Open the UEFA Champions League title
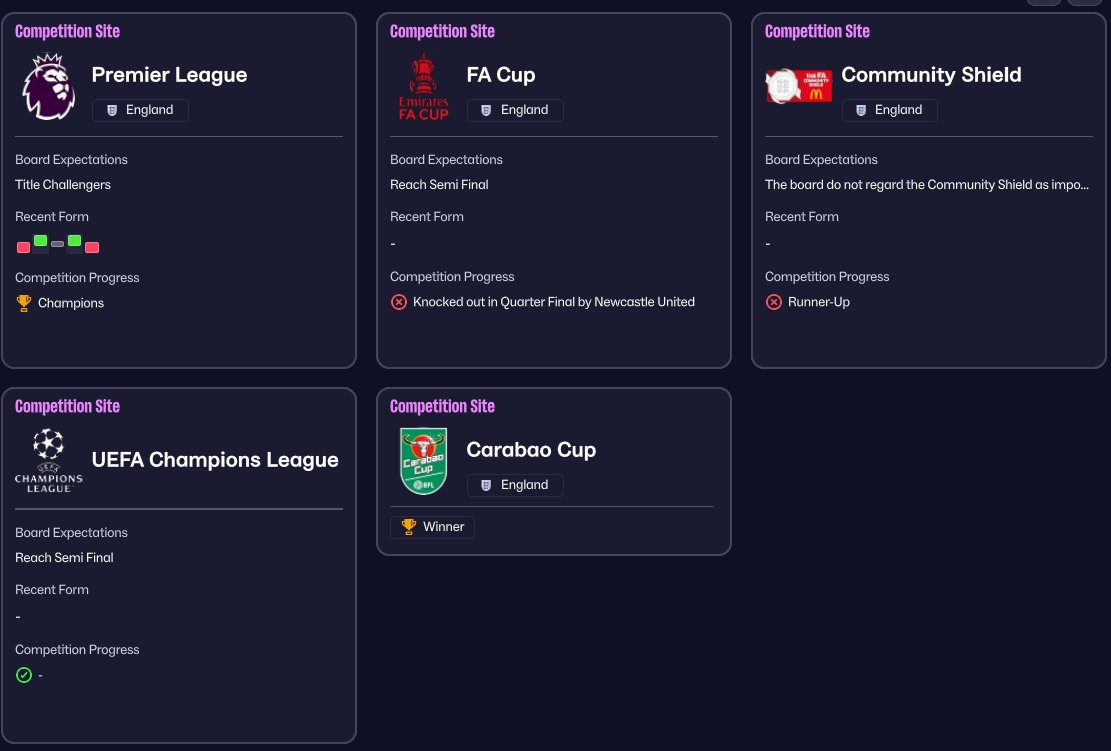This screenshot has width=1111, height=751. [x=215, y=460]
